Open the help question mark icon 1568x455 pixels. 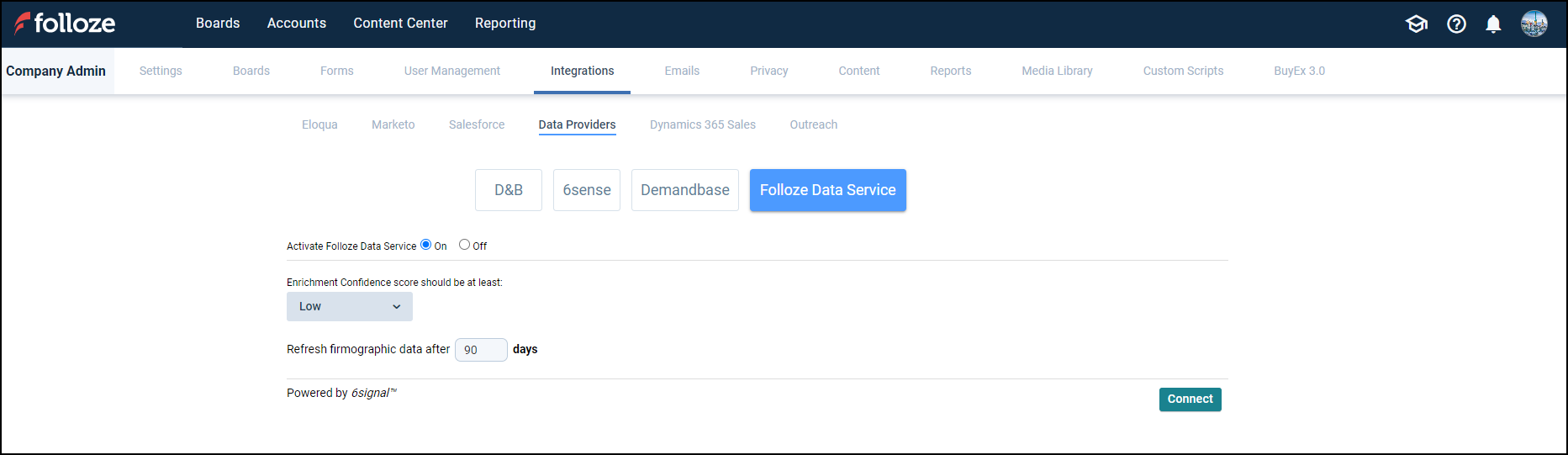(1456, 24)
